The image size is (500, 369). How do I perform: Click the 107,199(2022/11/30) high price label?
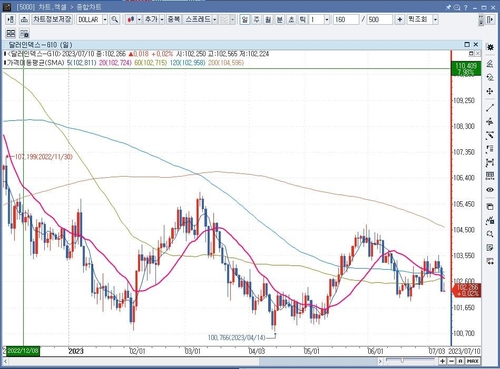[44, 157]
